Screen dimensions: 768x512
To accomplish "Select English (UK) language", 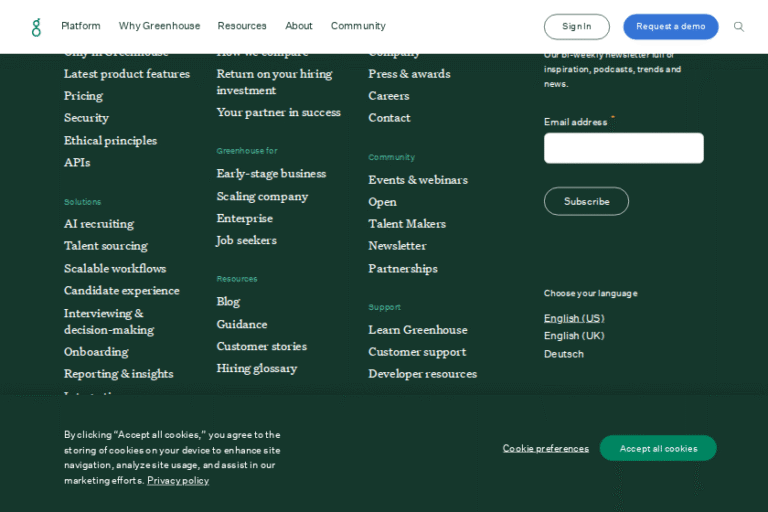I will pyautogui.click(x=574, y=336).
